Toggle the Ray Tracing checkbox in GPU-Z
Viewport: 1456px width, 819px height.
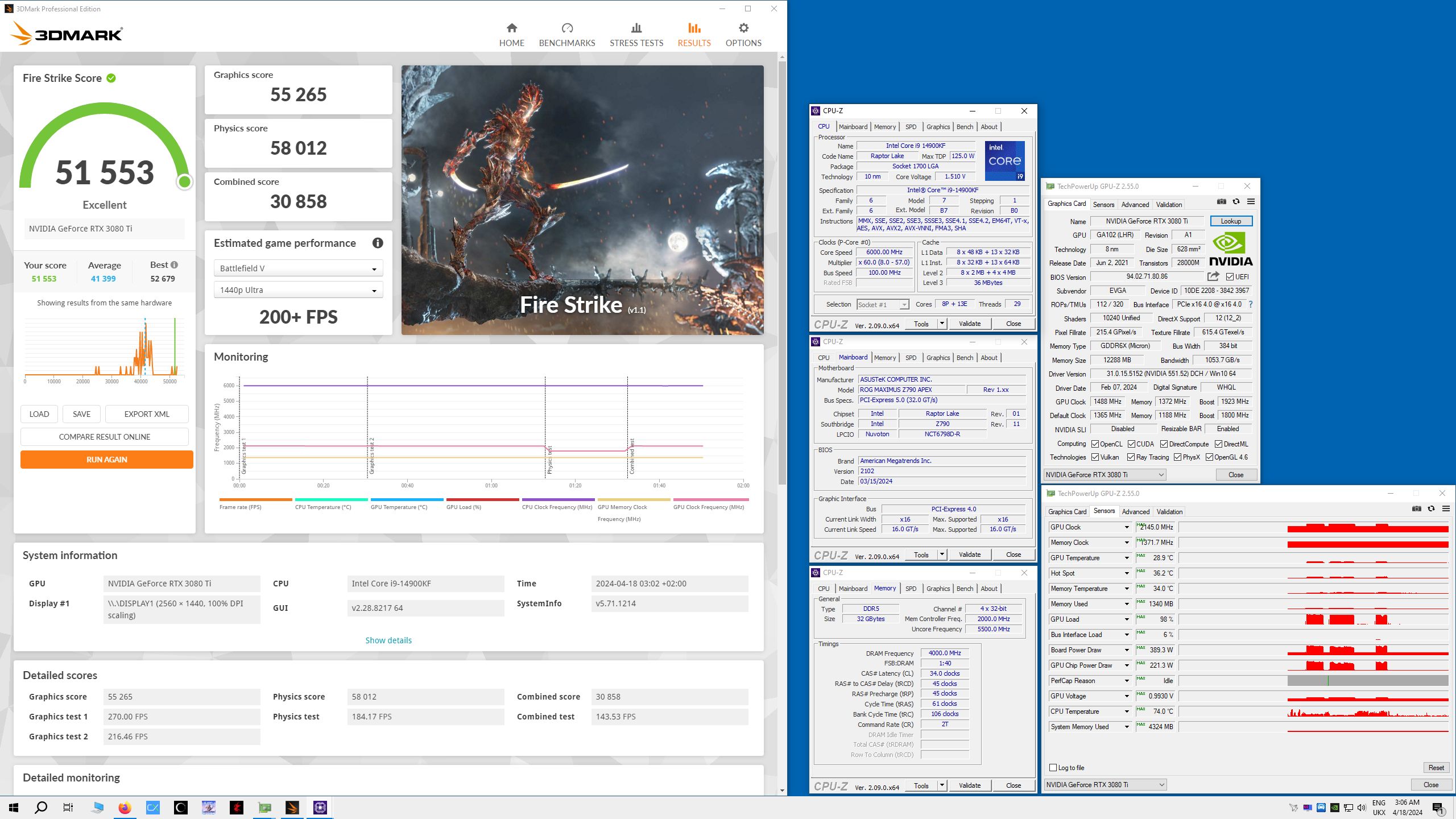point(1131,457)
